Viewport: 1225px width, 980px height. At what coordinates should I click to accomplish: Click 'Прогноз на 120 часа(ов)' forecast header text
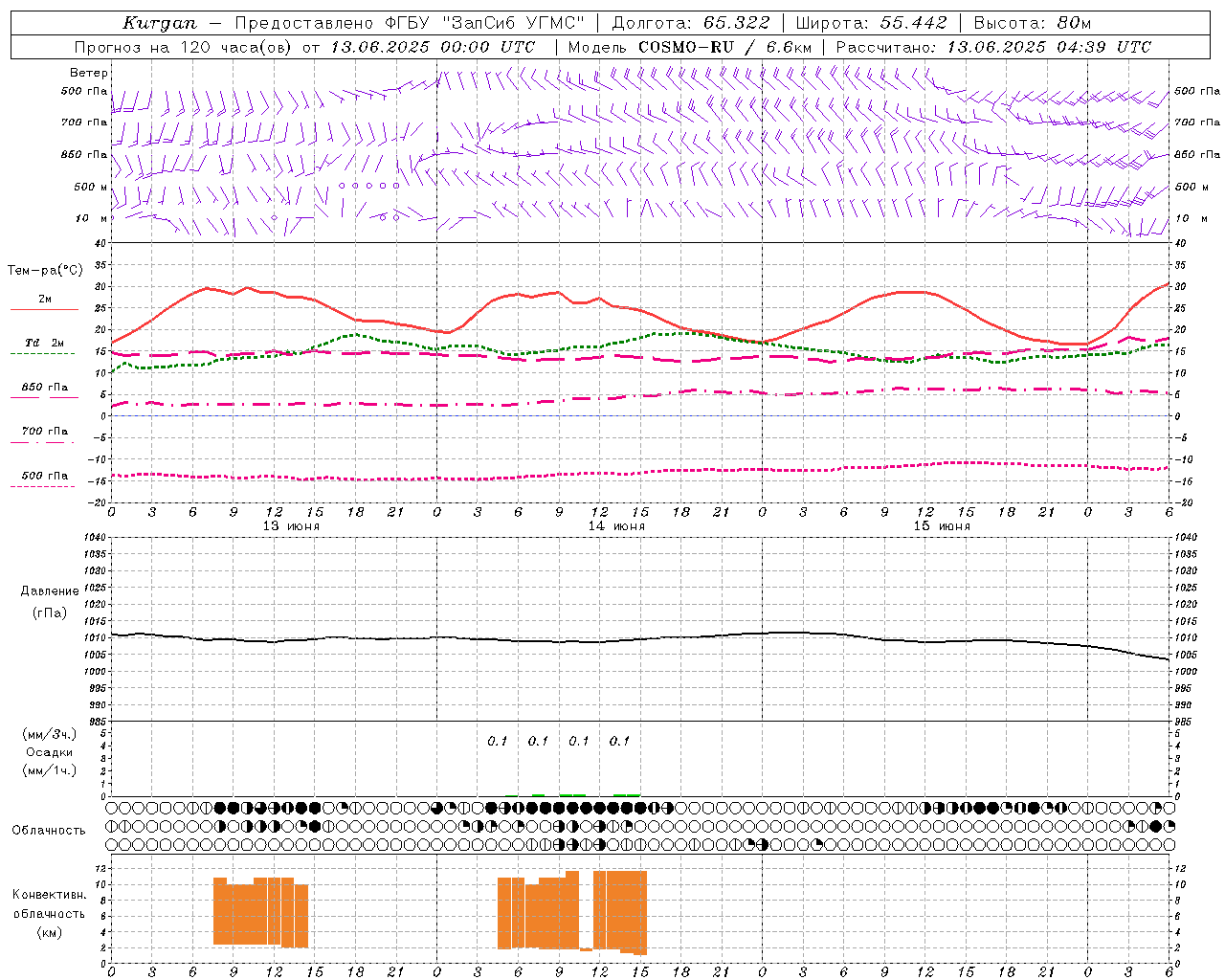coord(184,47)
